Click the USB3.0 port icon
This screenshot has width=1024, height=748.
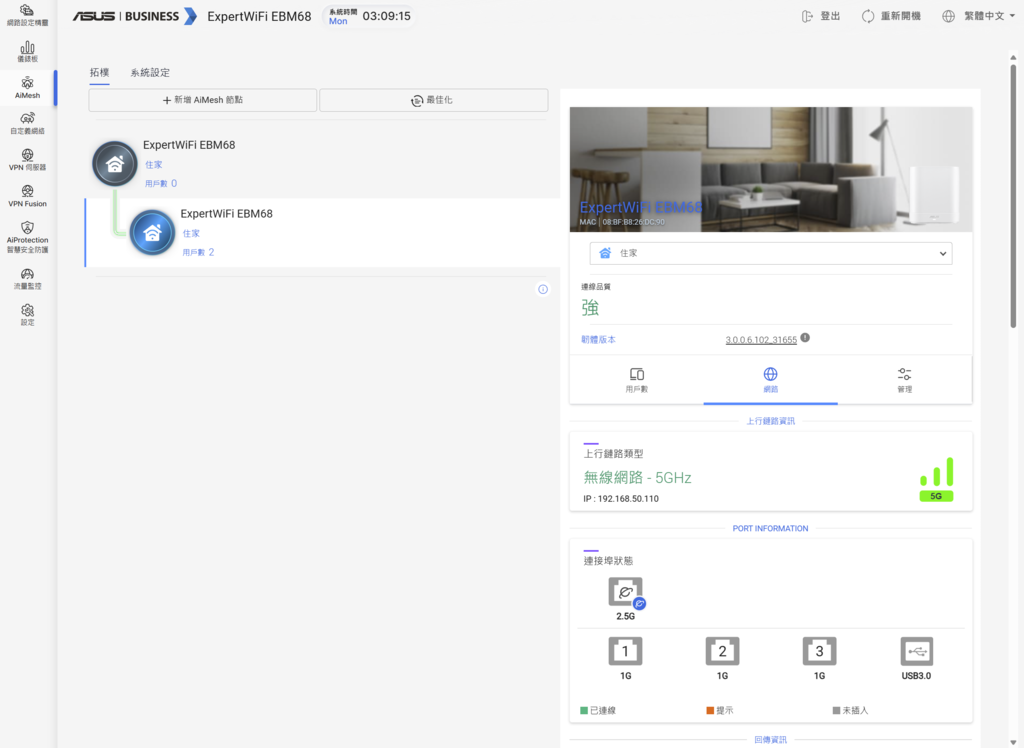click(916, 651)
